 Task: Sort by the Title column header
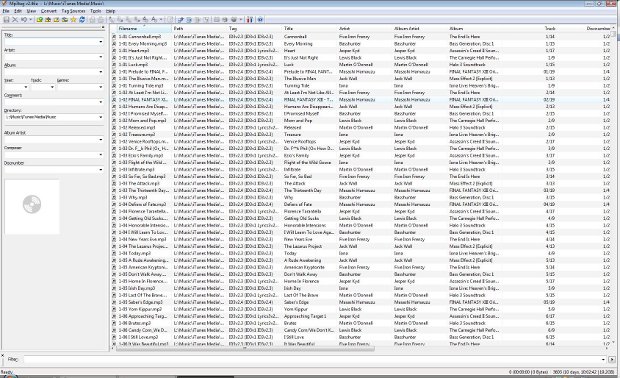pos(310,28)
